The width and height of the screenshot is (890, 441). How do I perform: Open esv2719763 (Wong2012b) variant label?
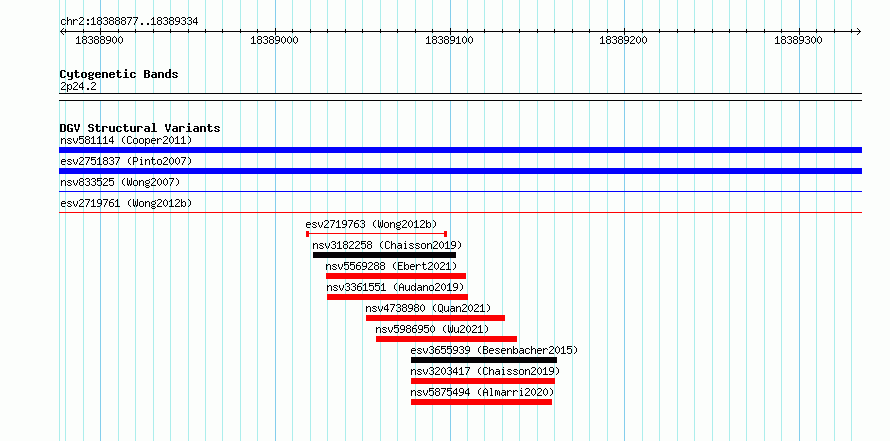[x=371, y=224]
